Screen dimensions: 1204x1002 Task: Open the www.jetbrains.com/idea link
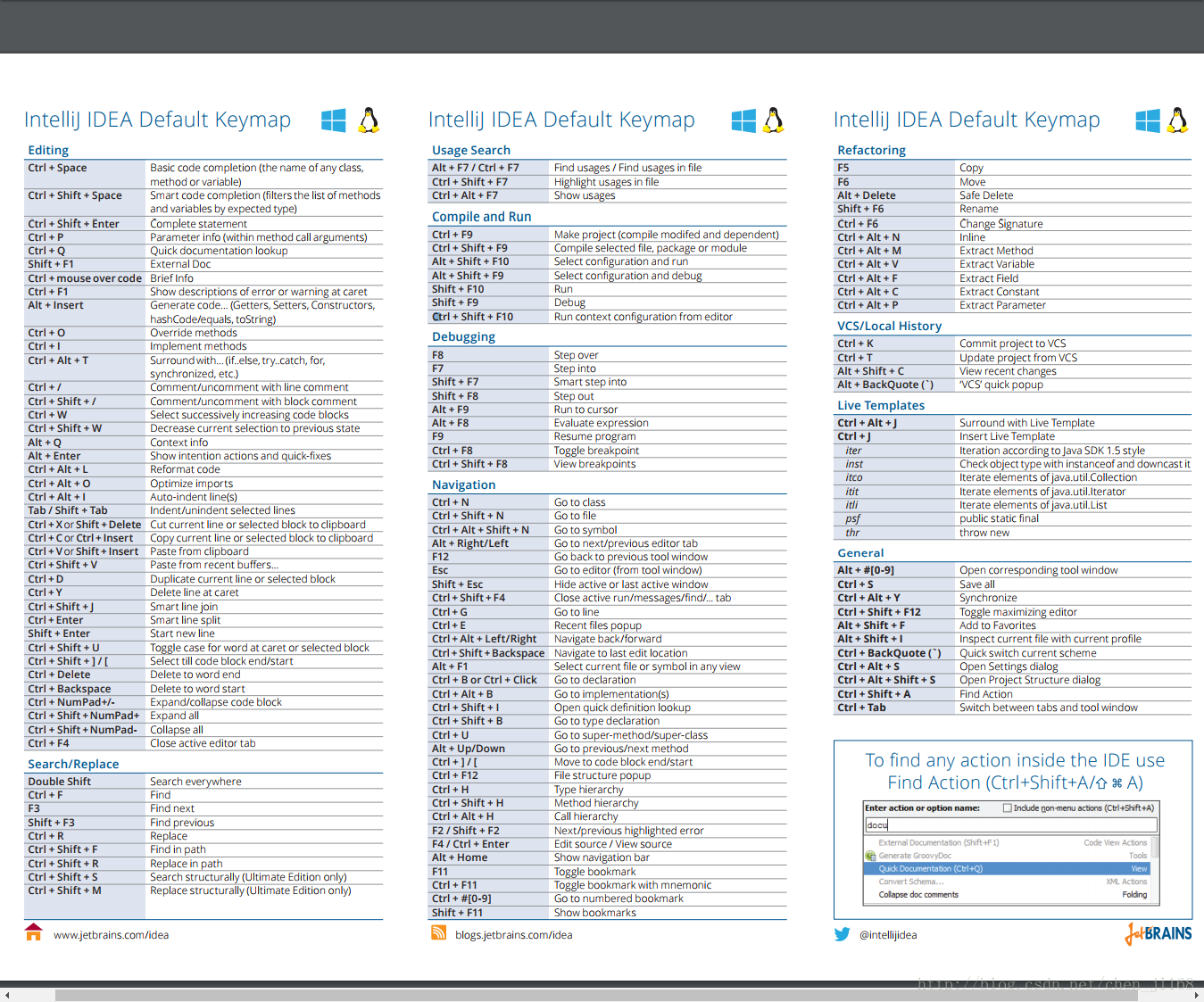[111, 935]
